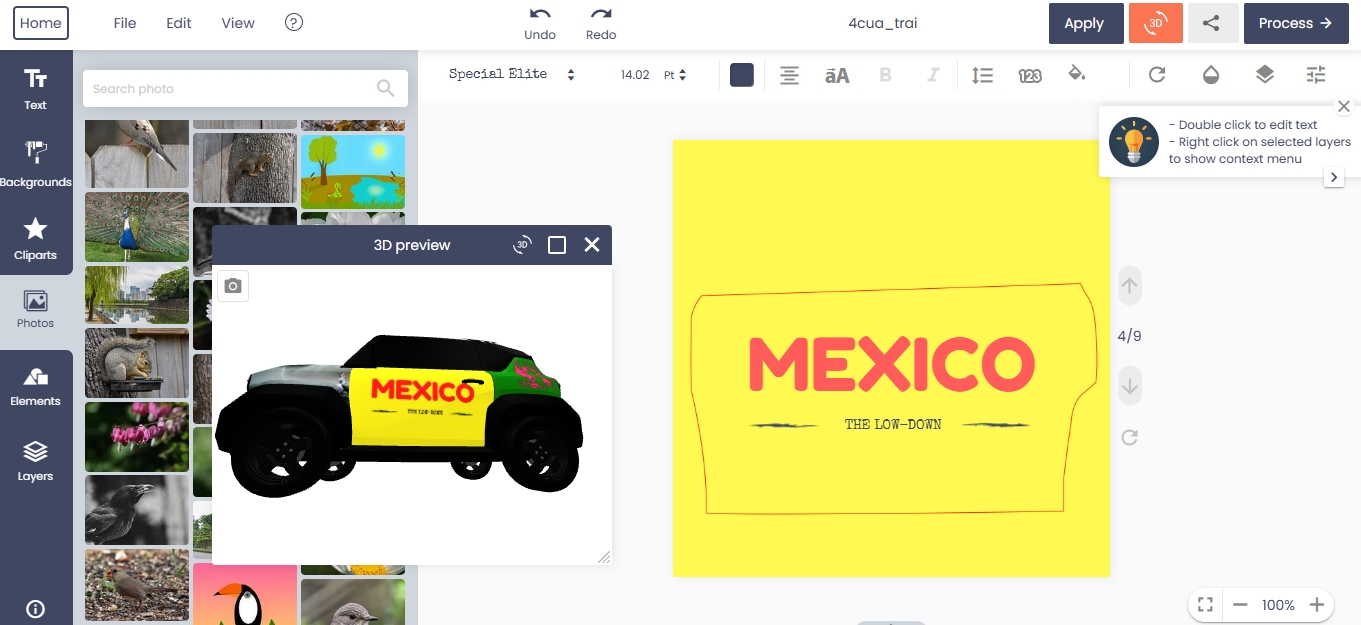Click the line spacing icon
Viewport: 1361px width, 625px height.
pos(982,75)
